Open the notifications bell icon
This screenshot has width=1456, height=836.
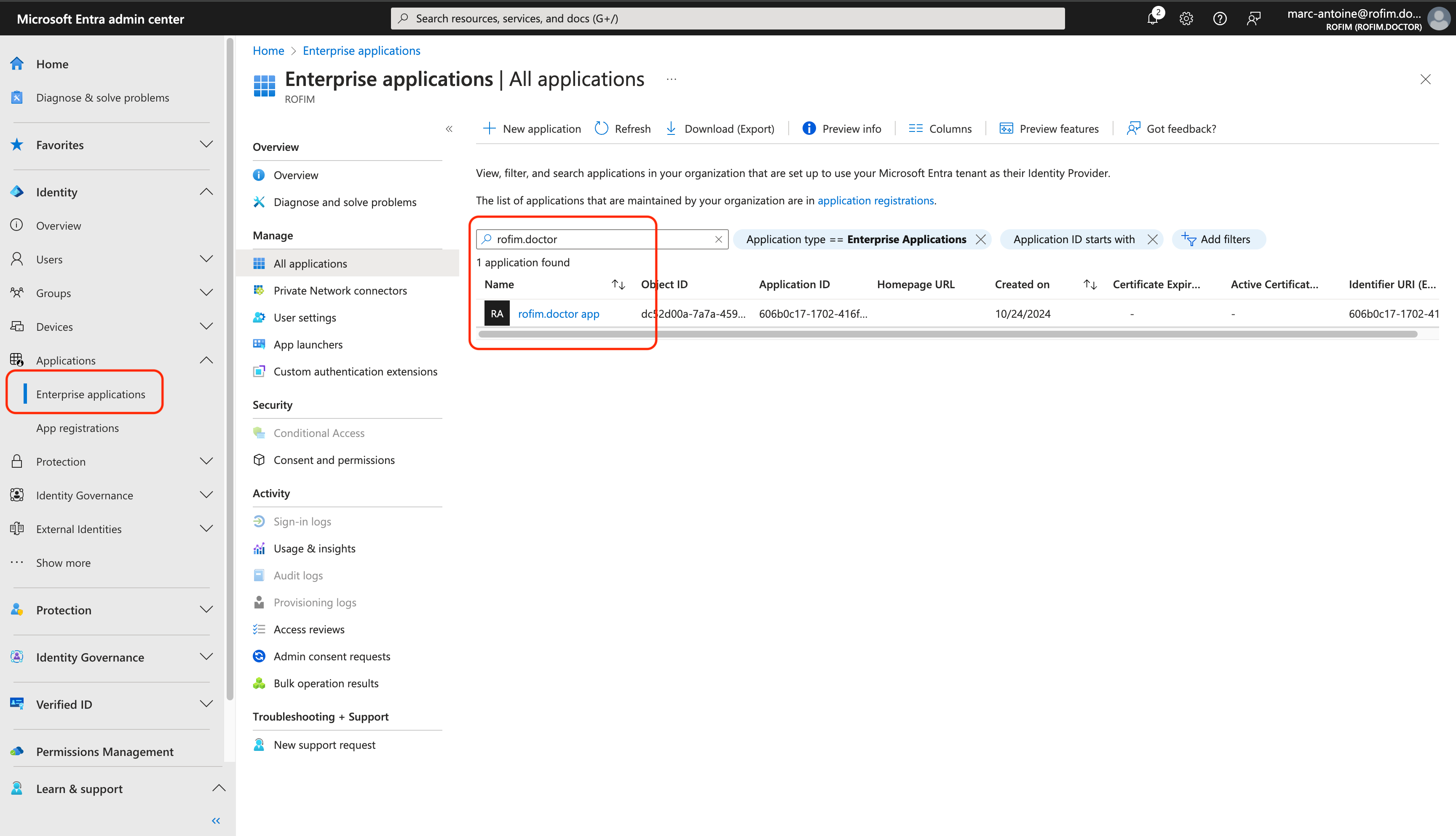click(1152, 19)
